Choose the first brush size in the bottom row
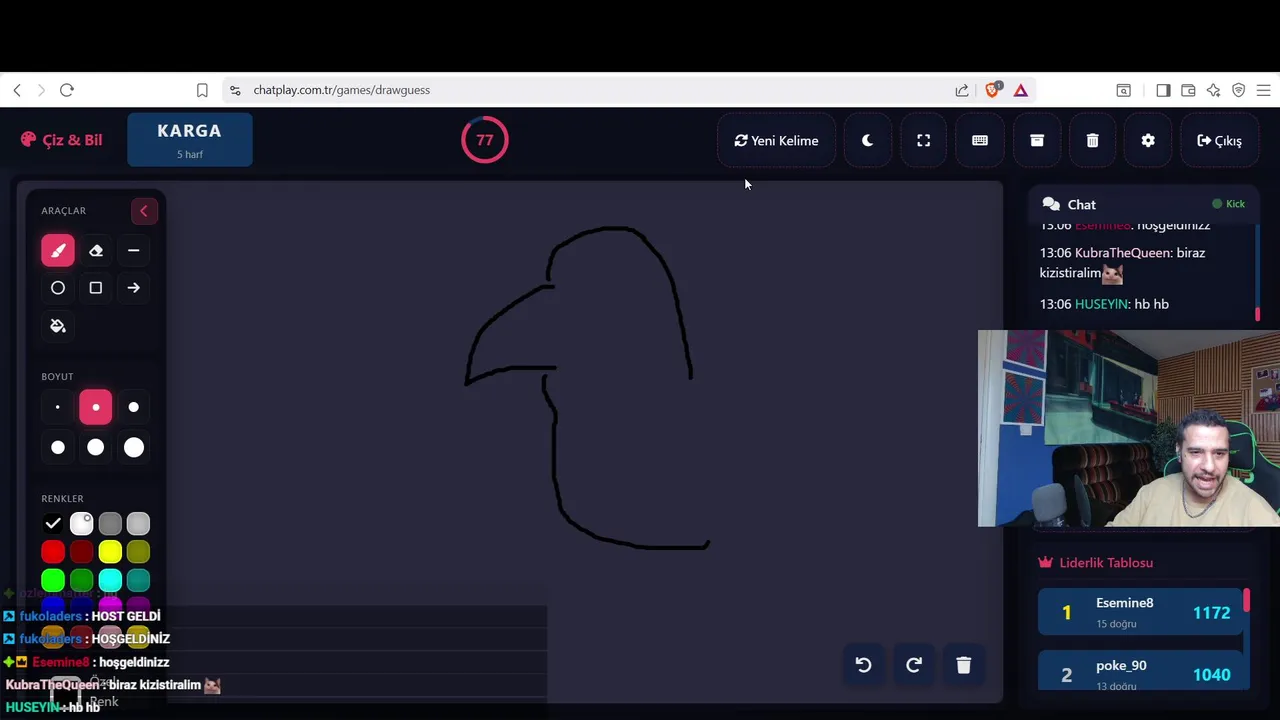Image resolution: width=1280 pixels, height=720 pixels. (58, 447)
